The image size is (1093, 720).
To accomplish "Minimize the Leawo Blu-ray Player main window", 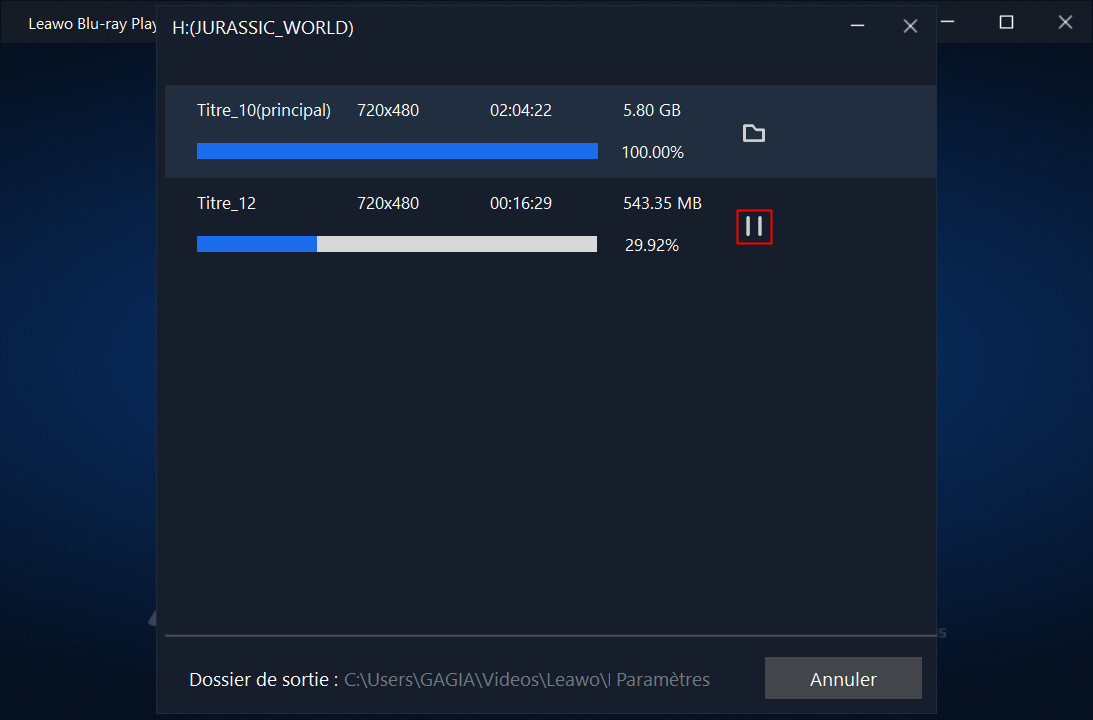I will [x=947, y=22].
